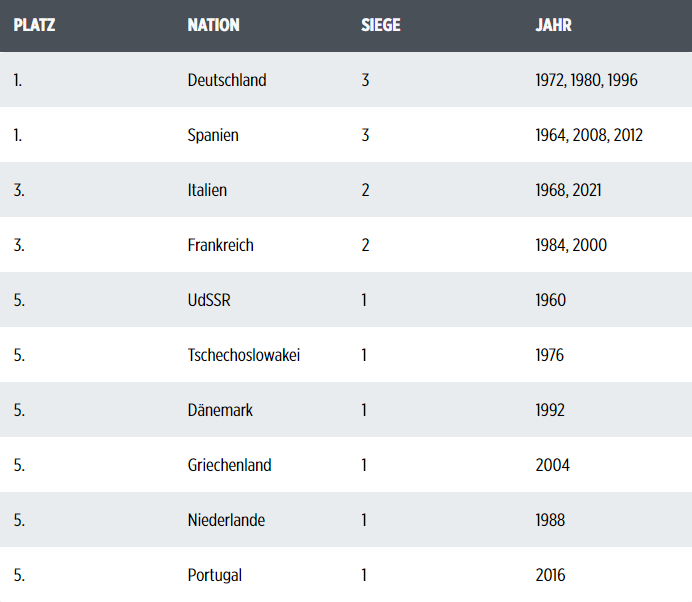Click the SIEGE column header
The height and width of the screenshot is (602, 692).
[380, 25]
